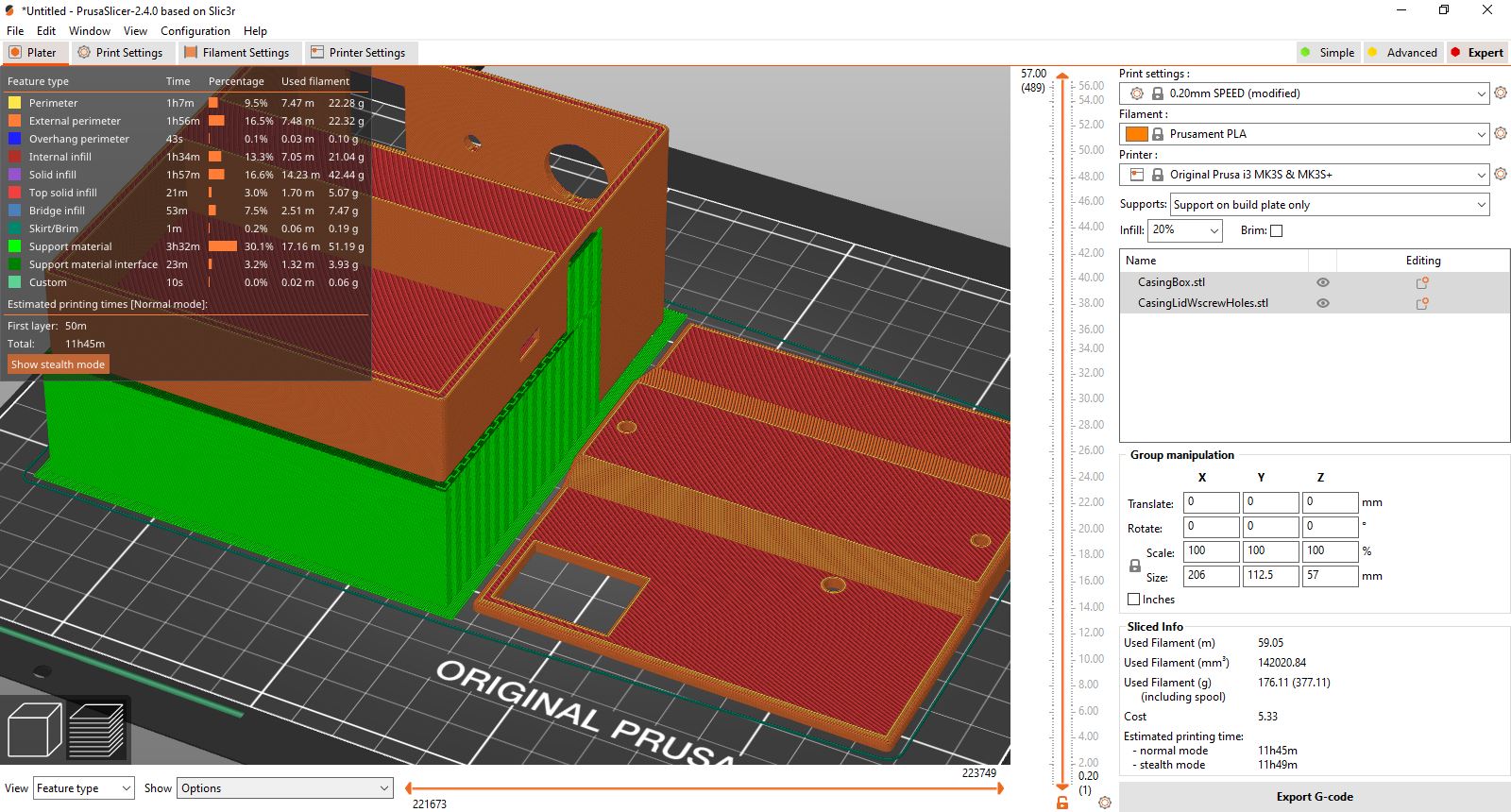The width and height of the screenshot is (1511, 812).
Task: Select Advanced mode
Action: click(1402, 53)
